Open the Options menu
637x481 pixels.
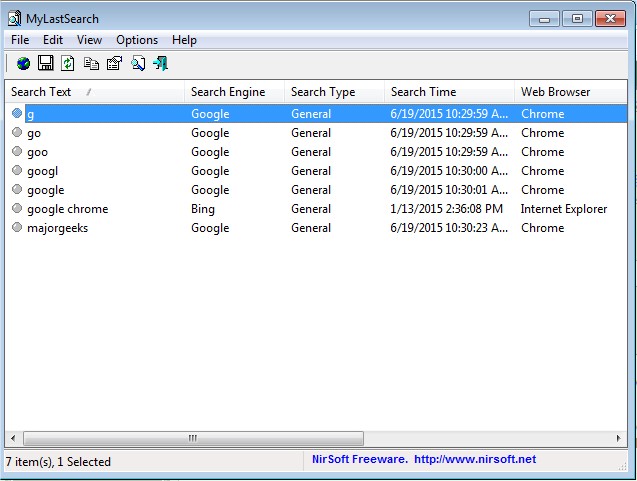pos(137,40)
